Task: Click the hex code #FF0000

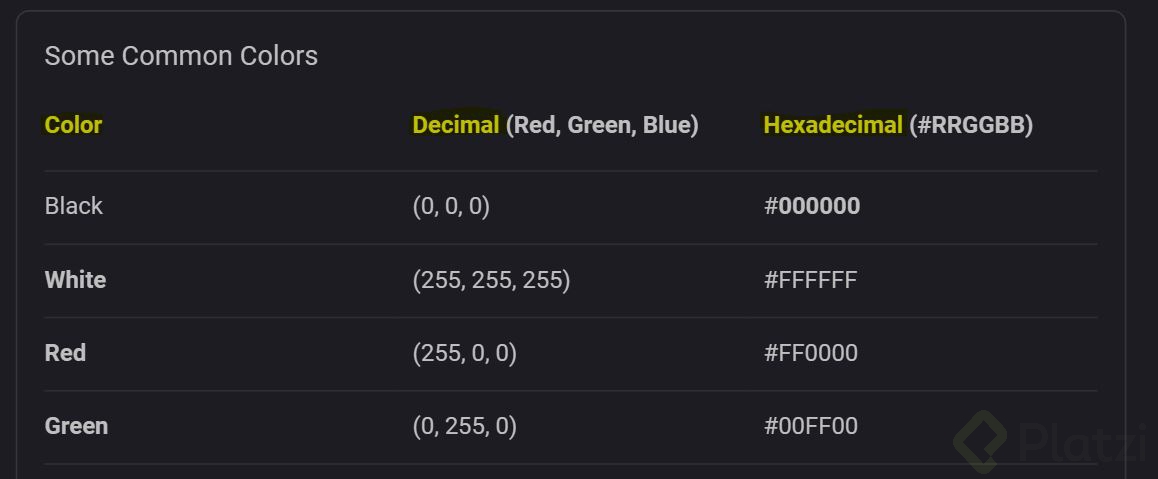Action: click(x=811, y=353)
